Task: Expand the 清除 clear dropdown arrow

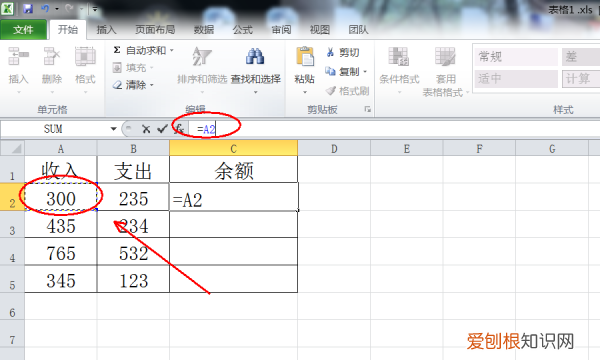Action: [152, 85]
